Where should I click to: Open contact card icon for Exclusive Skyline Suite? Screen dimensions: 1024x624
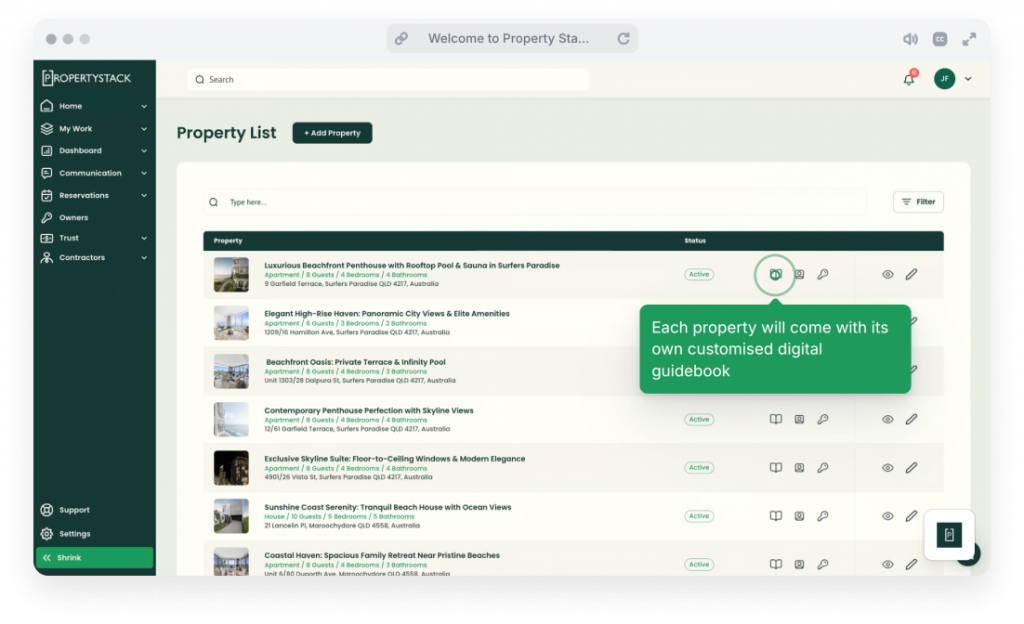tap(799, 468)
